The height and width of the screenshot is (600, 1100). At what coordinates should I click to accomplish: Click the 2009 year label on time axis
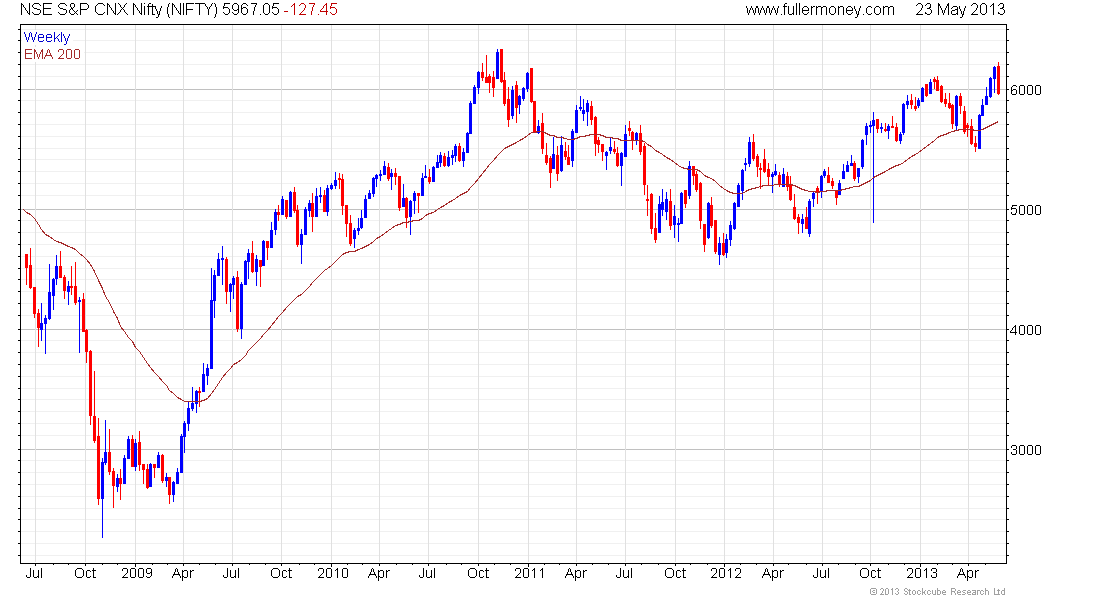137,573
